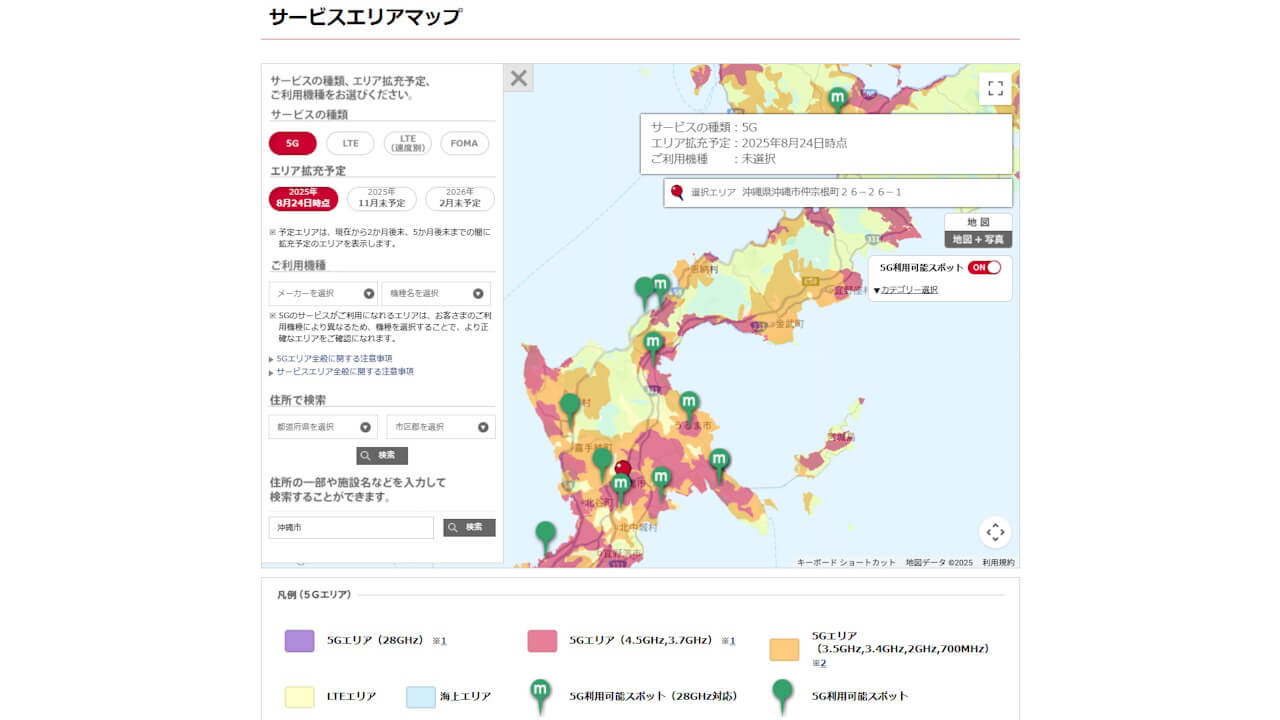Click the red pin icon in the 選択エリア box
Viewport: 1280px width, 720px height.
pos(678,192)
